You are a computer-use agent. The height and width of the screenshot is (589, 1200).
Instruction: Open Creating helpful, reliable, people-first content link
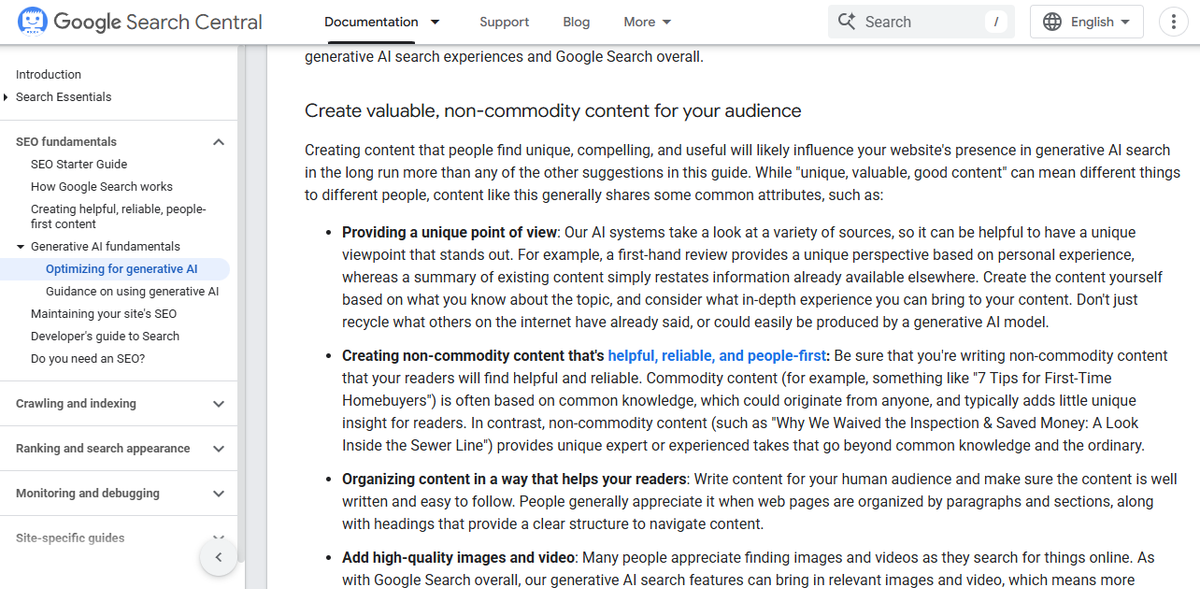(118, 216)
